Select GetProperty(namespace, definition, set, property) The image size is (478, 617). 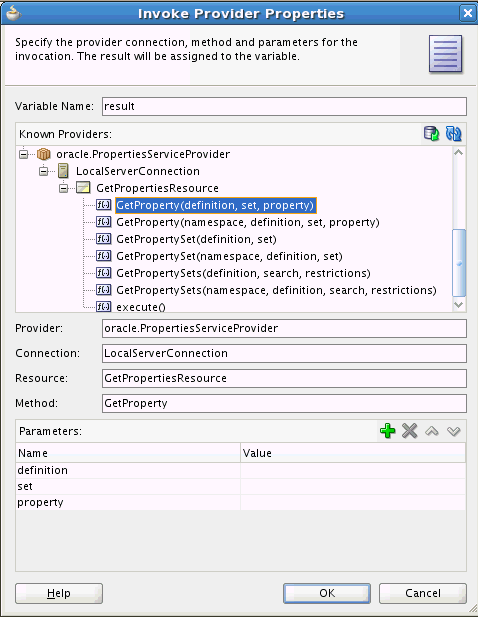pyautogui.click(x=248, y=222)
